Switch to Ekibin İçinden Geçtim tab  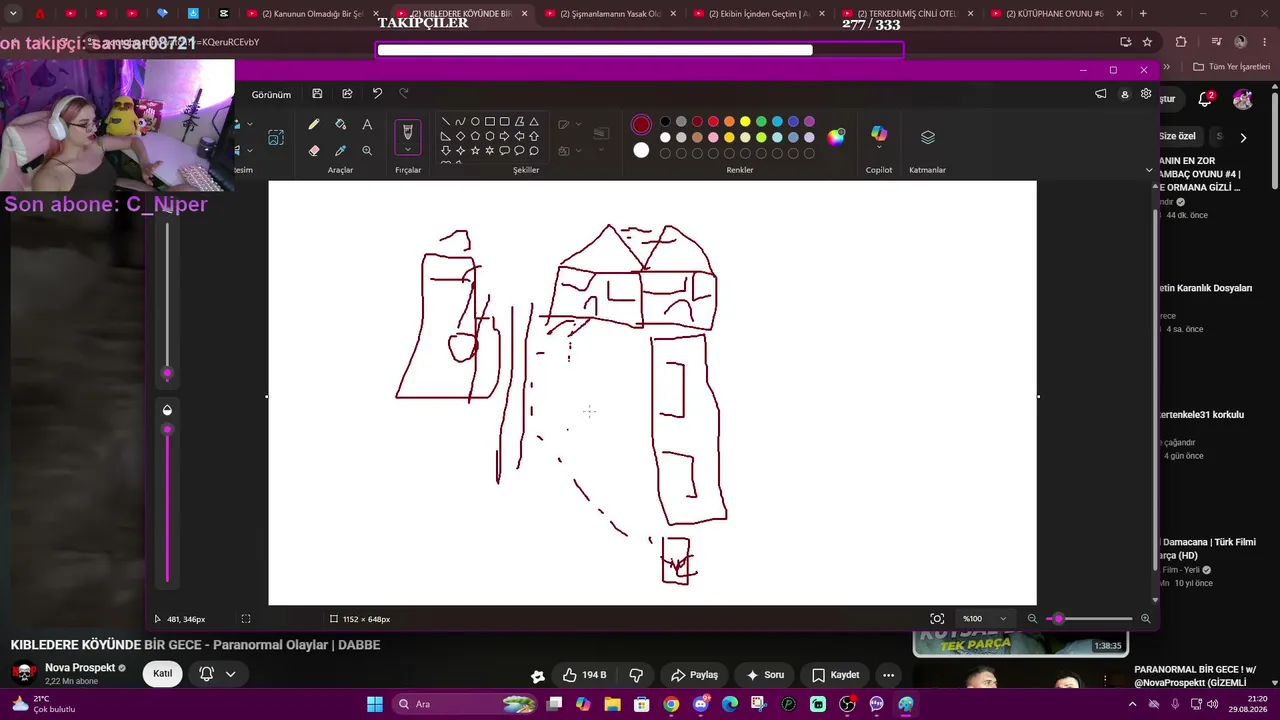pos(758,14)
